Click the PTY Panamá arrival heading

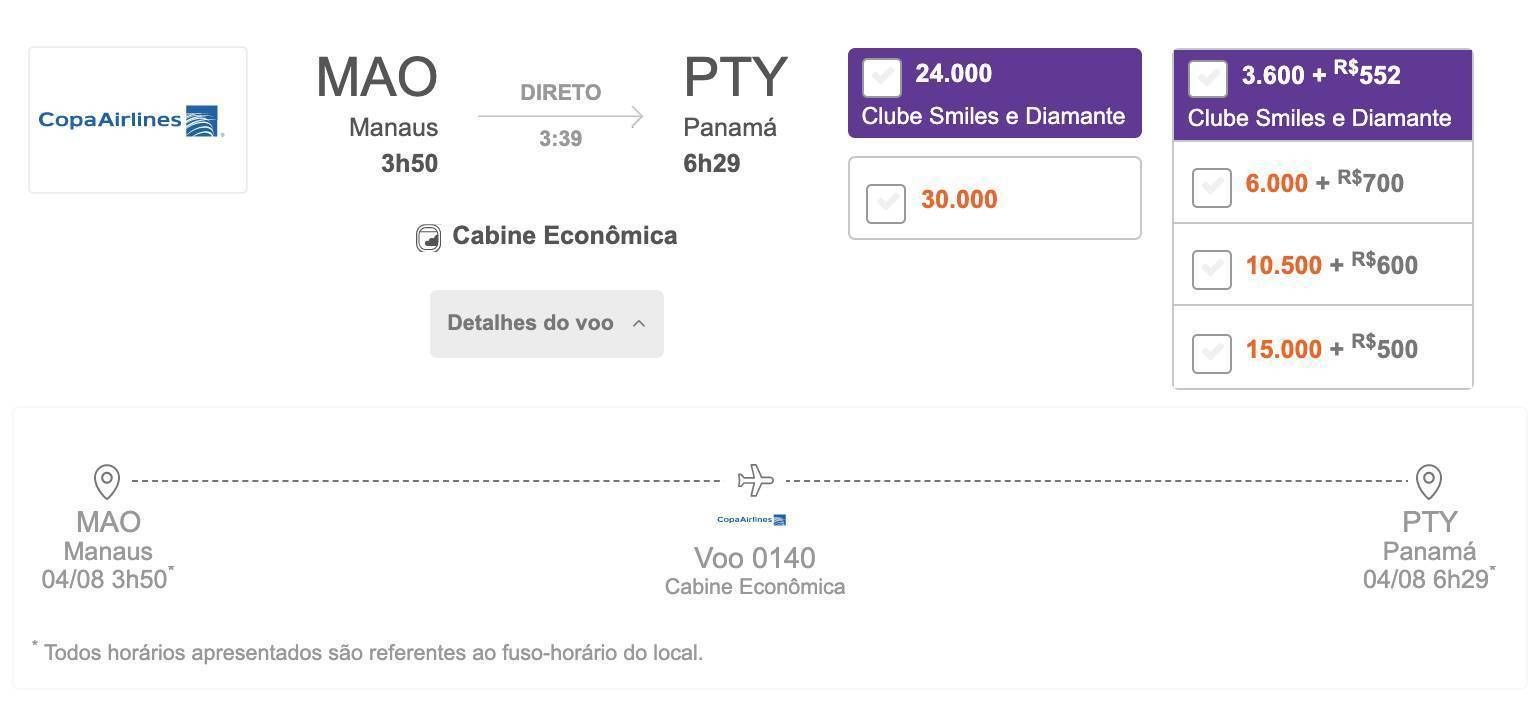[x=735, y=96]
